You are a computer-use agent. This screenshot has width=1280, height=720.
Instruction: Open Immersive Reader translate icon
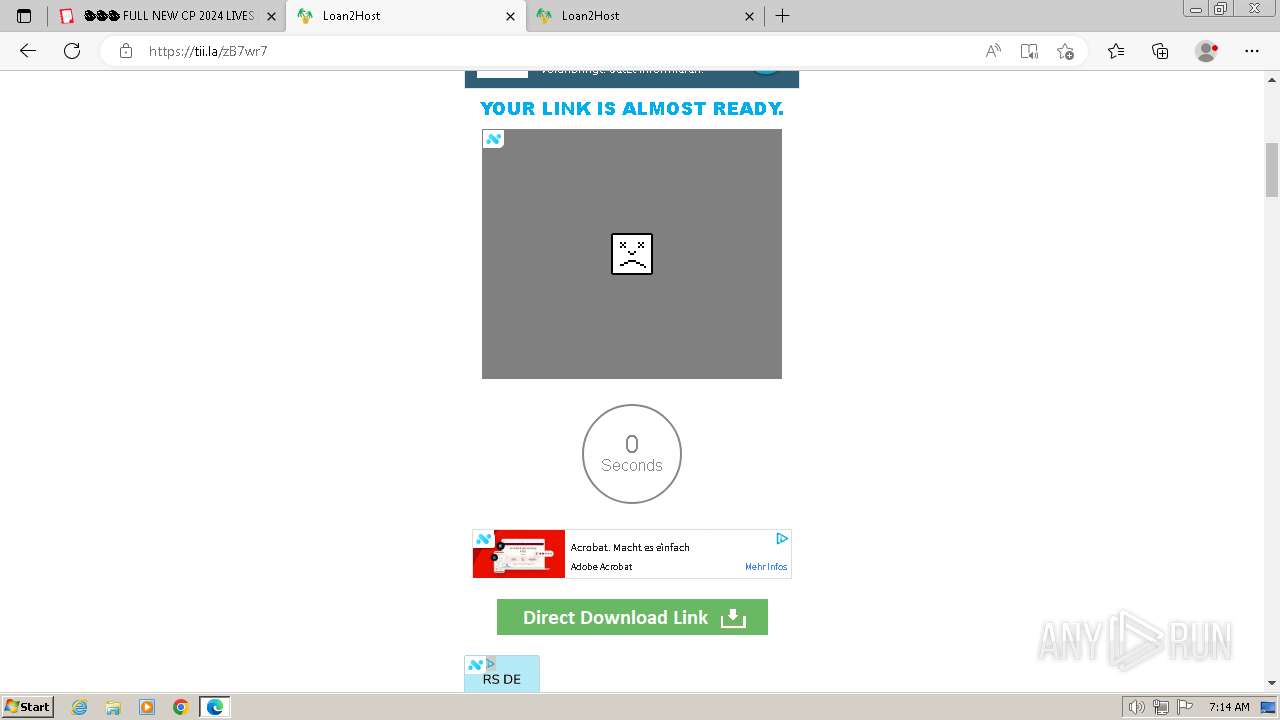[x=1029, y=51]
